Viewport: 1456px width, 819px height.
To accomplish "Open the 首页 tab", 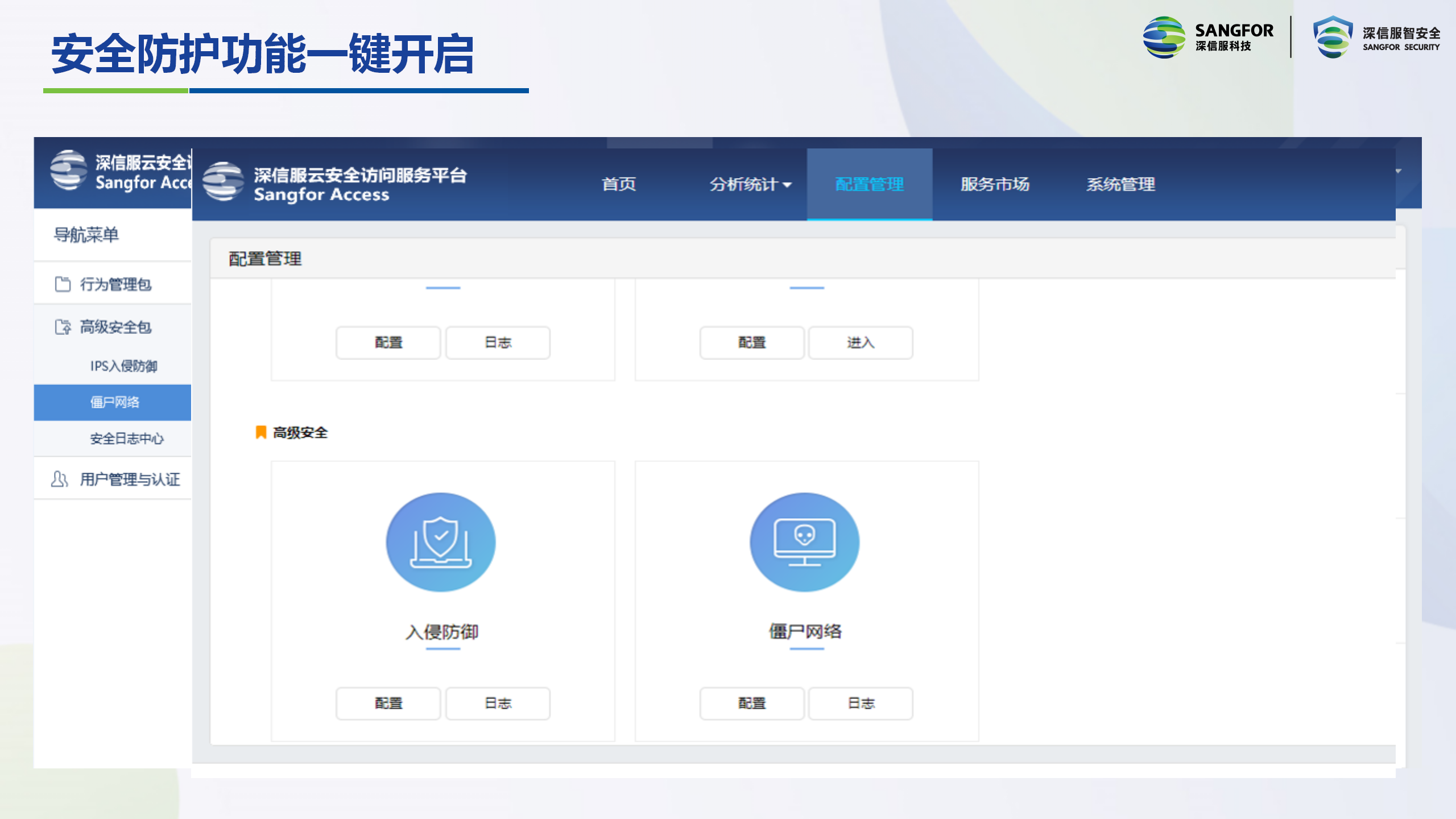I will point(619,184).
